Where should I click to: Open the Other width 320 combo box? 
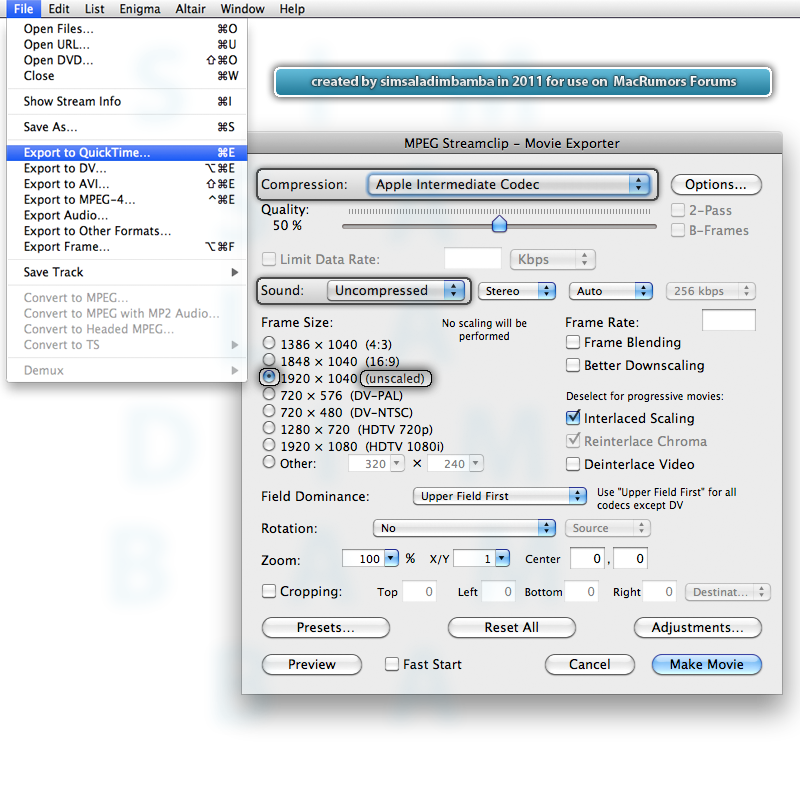tap(376, 463)
